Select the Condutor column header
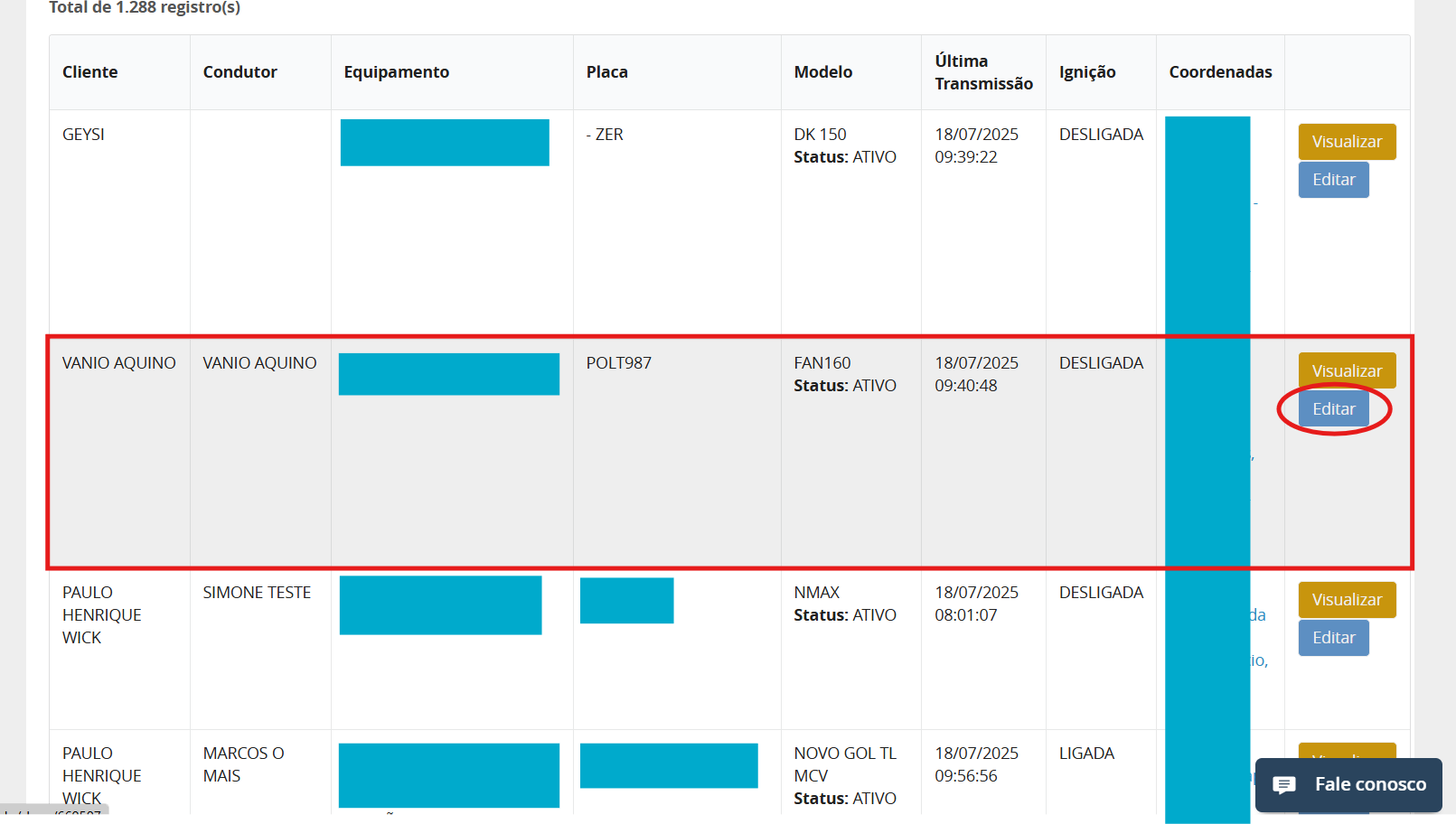 [240, 72]
